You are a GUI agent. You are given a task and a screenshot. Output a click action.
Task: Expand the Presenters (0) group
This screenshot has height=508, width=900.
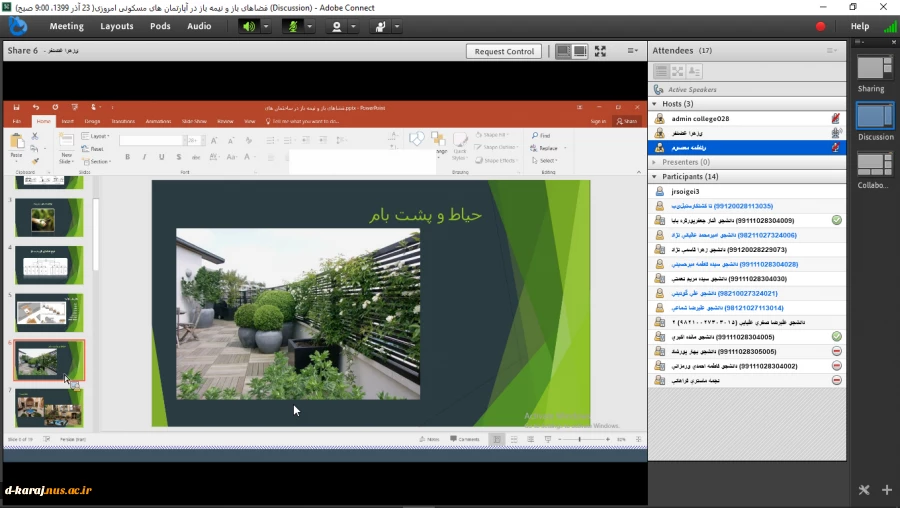click(x=654, y=162)
